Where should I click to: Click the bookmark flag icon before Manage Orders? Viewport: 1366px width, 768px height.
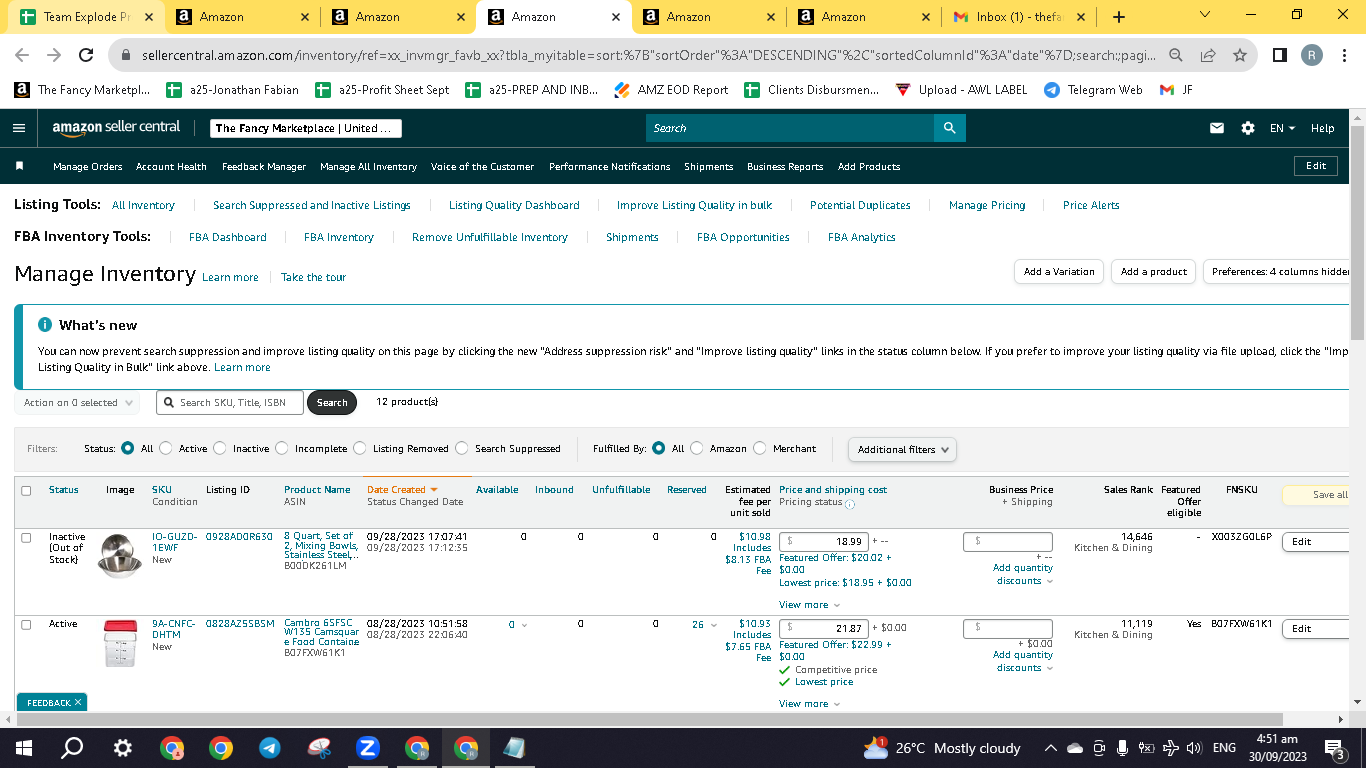19,166
